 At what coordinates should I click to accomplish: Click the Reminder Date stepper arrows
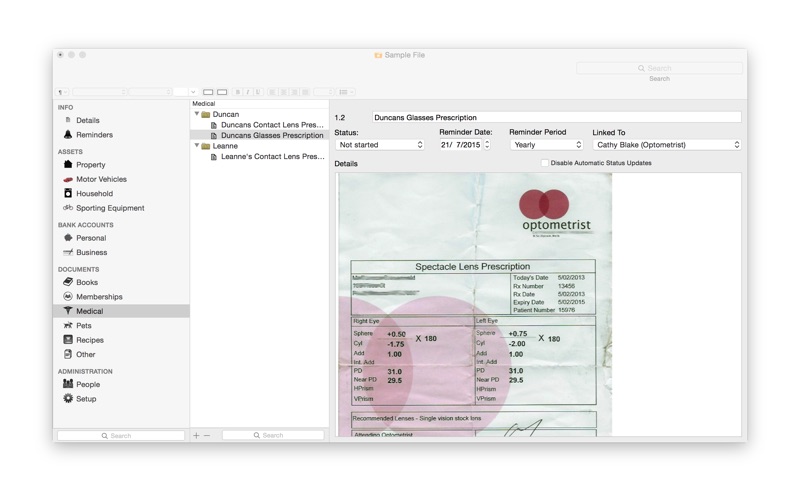pos(487,145)
